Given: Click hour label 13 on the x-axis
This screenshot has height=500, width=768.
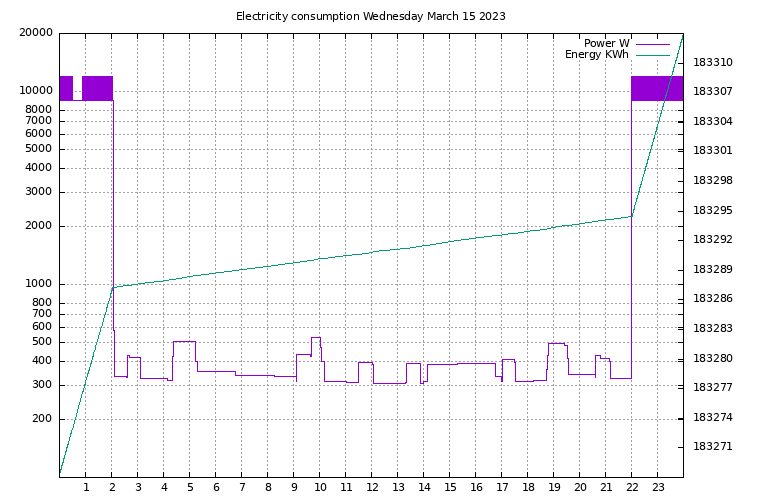Looking at the screenshot, I should tap(398, 487).
